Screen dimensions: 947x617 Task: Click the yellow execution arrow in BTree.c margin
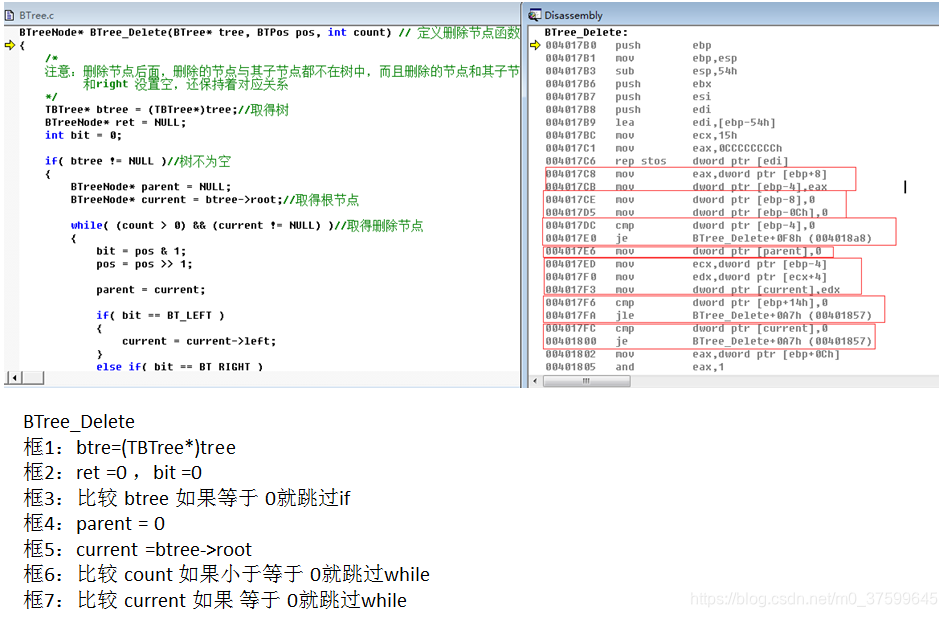10,45
